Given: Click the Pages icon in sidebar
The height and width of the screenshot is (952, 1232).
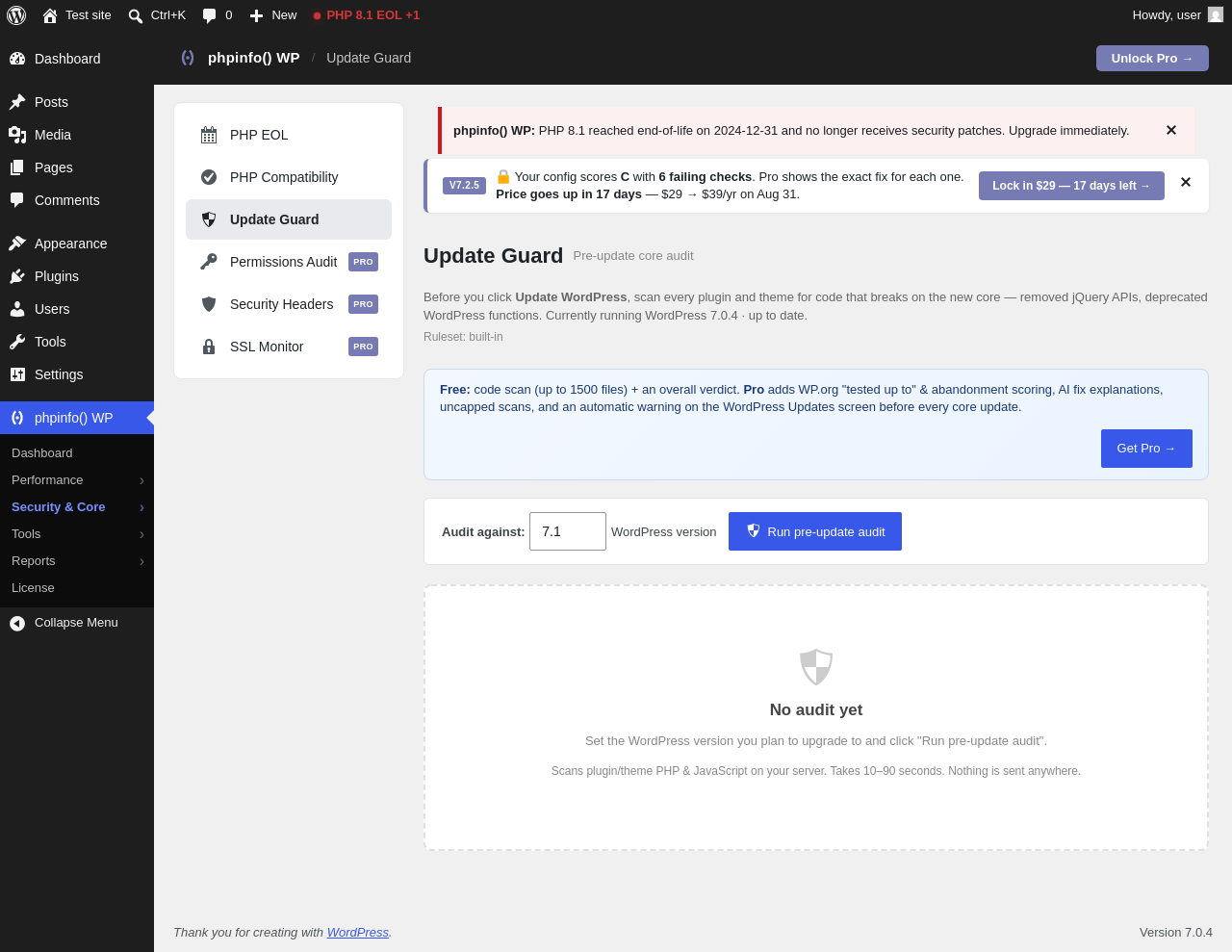Looking at the screenshot, I should tap(17, 167).
